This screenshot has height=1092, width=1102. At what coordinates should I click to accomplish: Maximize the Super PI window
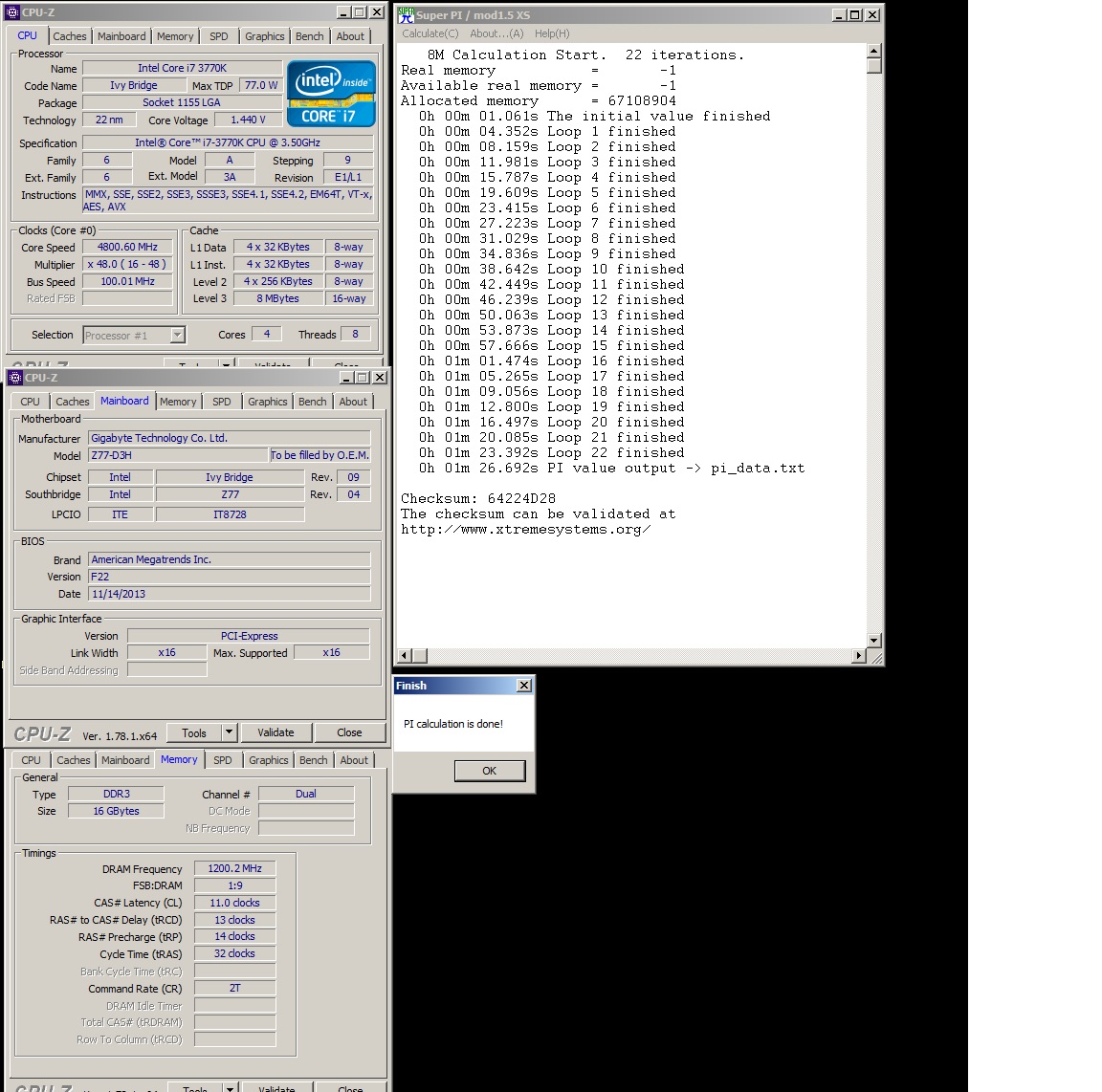click(x=855, y=14)
